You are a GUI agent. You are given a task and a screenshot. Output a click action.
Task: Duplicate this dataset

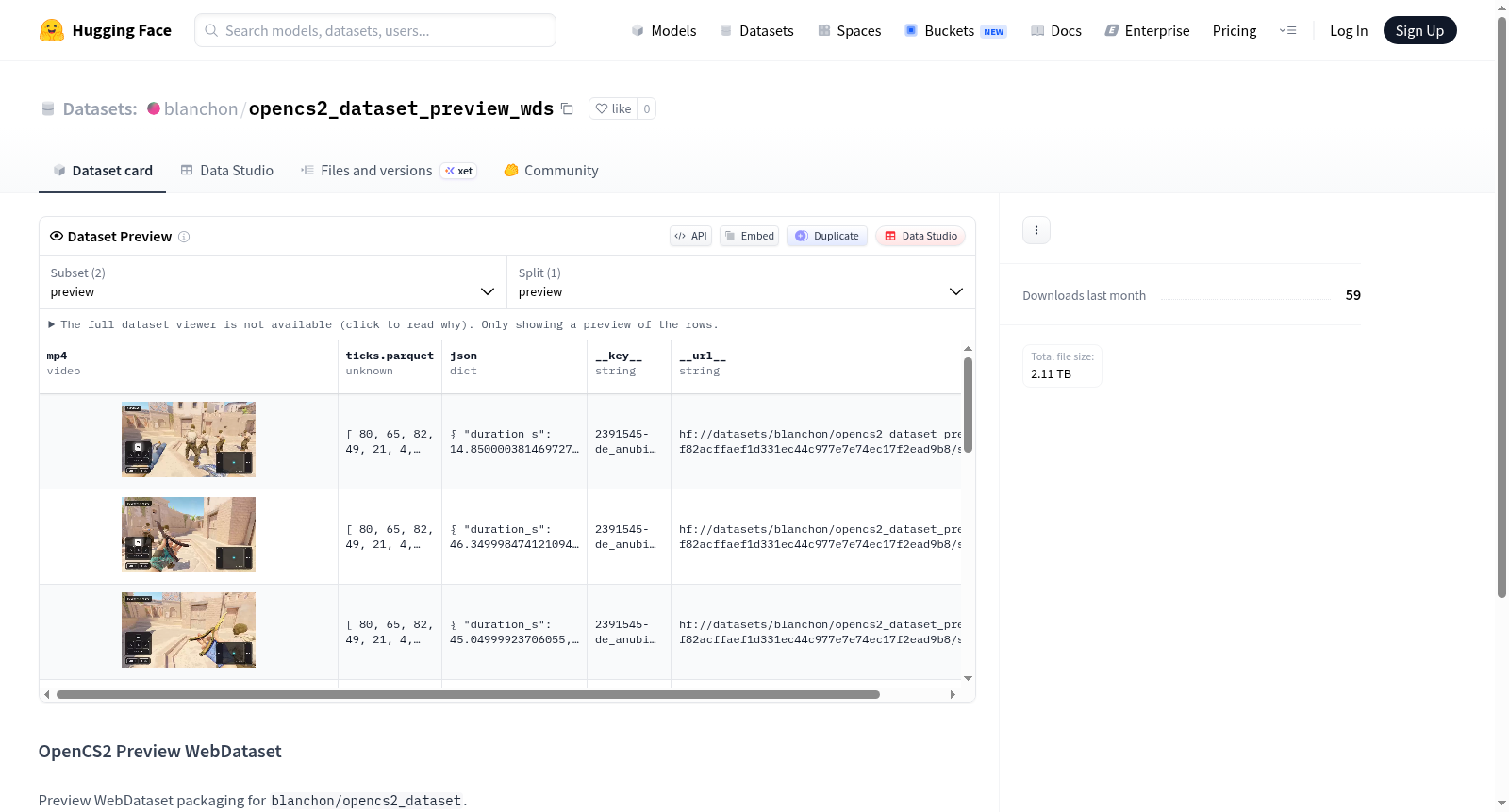tap(827, 236)
